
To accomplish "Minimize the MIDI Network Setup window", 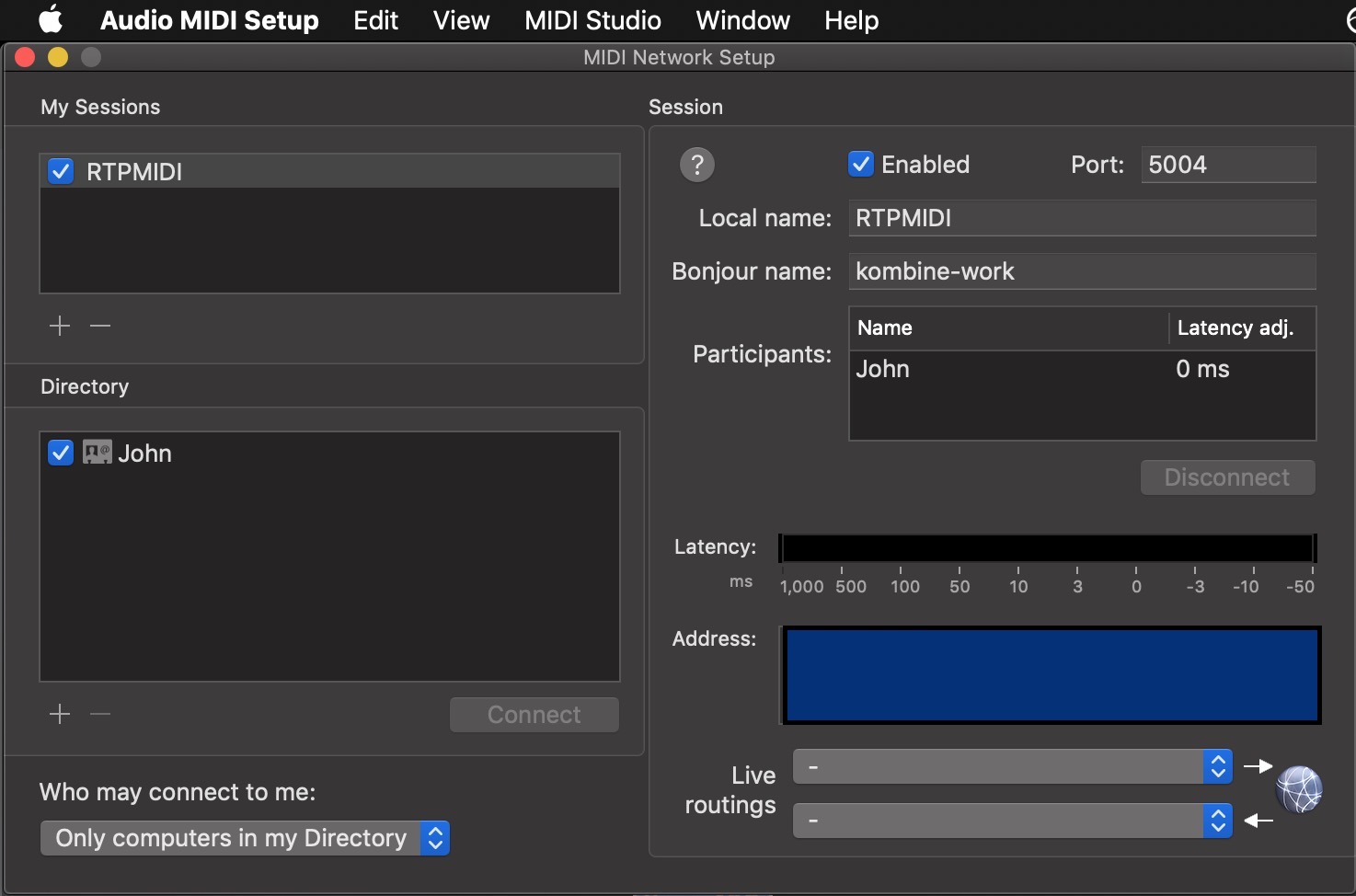I will tap(58, 57).
